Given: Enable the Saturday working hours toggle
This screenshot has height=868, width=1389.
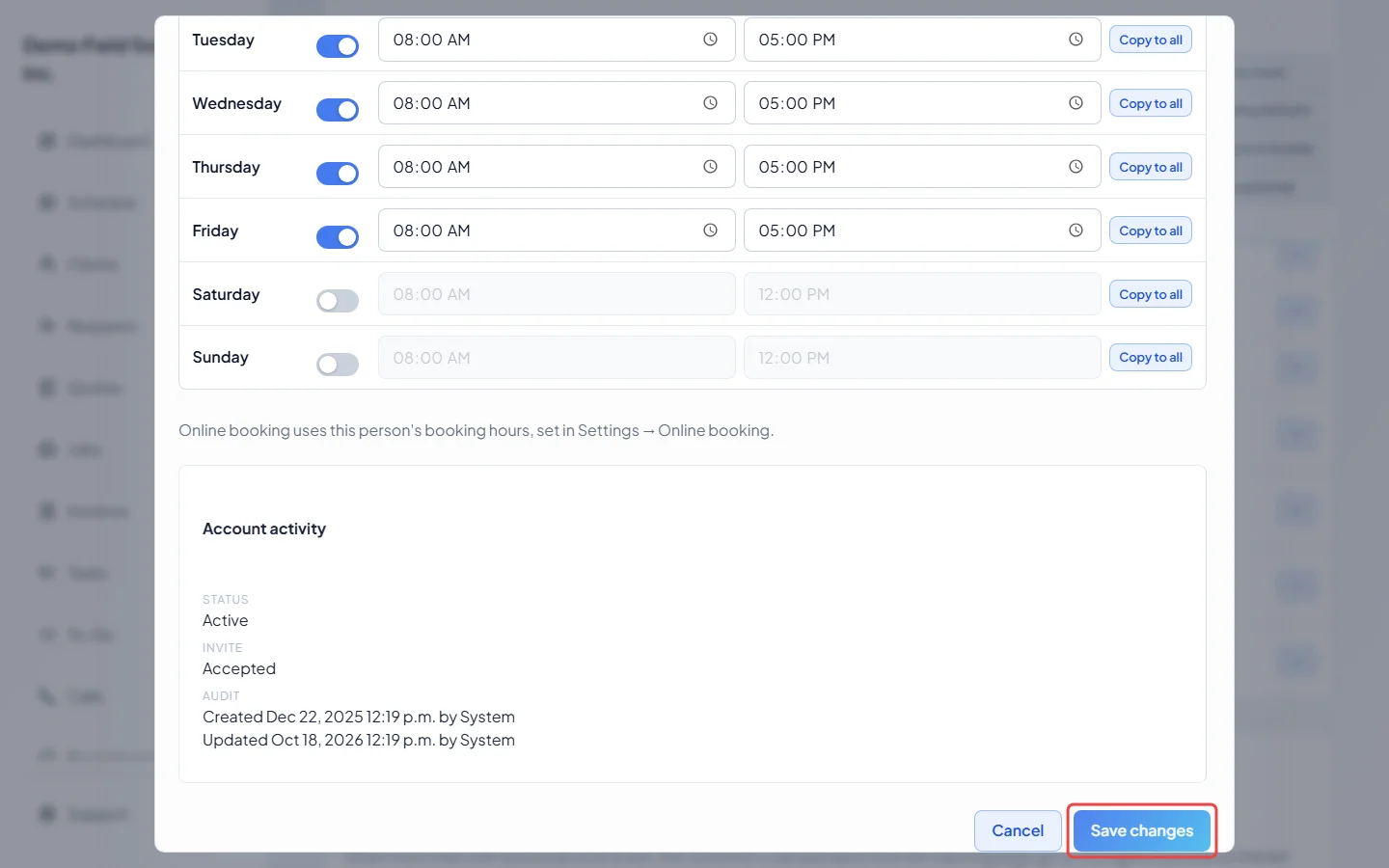Looking at the screenshot, I should pos(338,301).
